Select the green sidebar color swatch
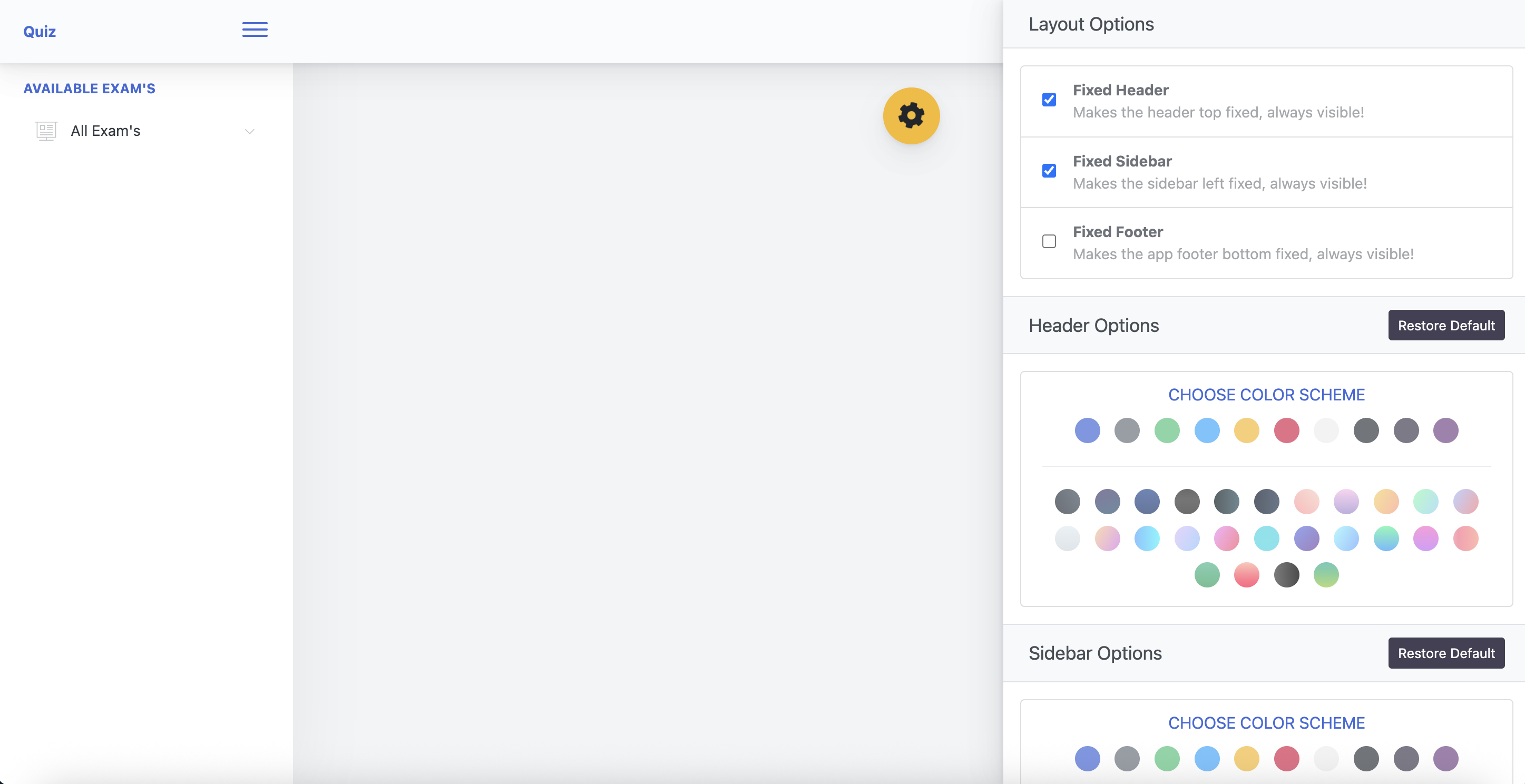 coord(1167,759)
